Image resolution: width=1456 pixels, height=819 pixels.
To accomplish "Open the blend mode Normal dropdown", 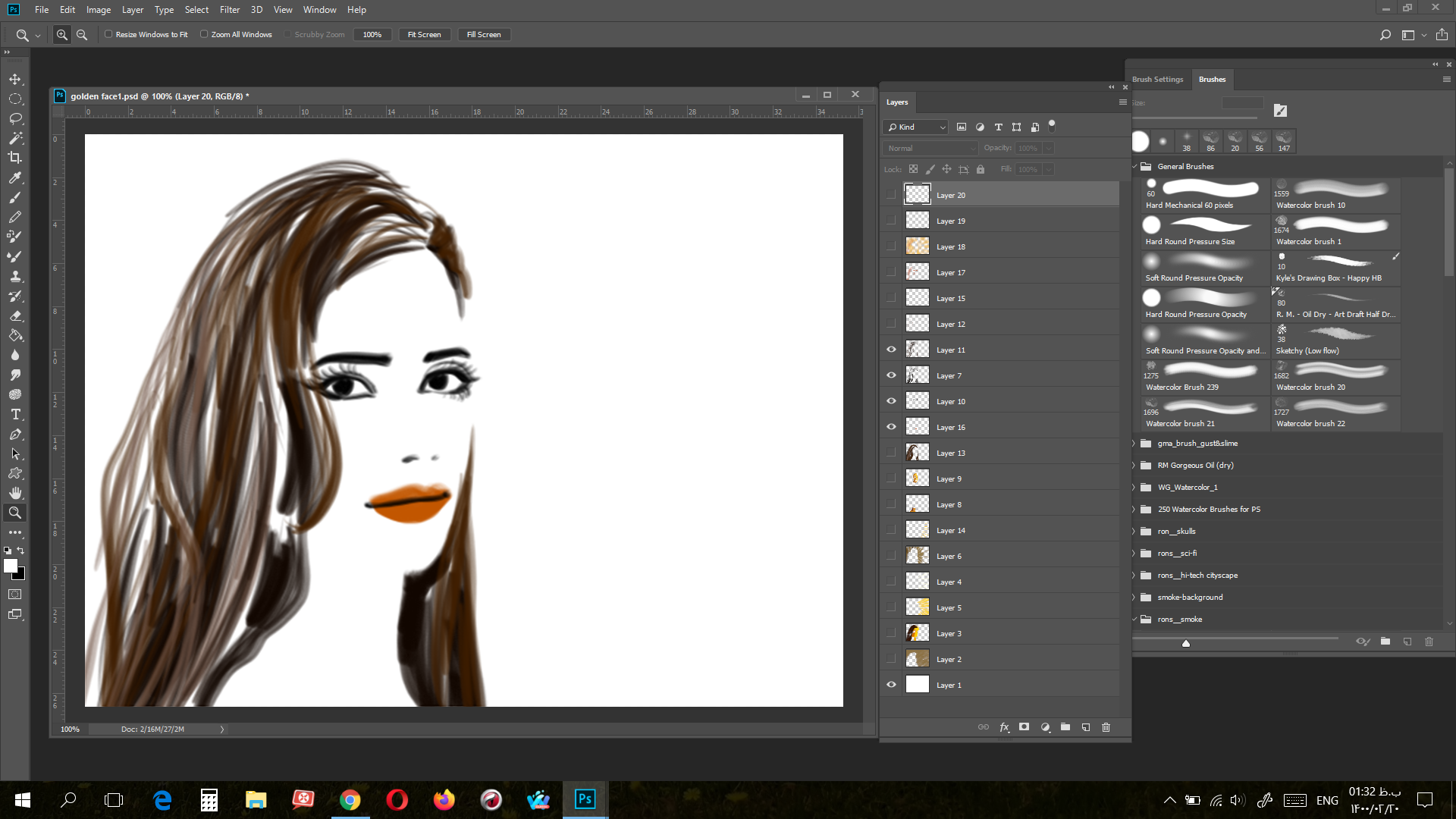I will coord(930,149).
